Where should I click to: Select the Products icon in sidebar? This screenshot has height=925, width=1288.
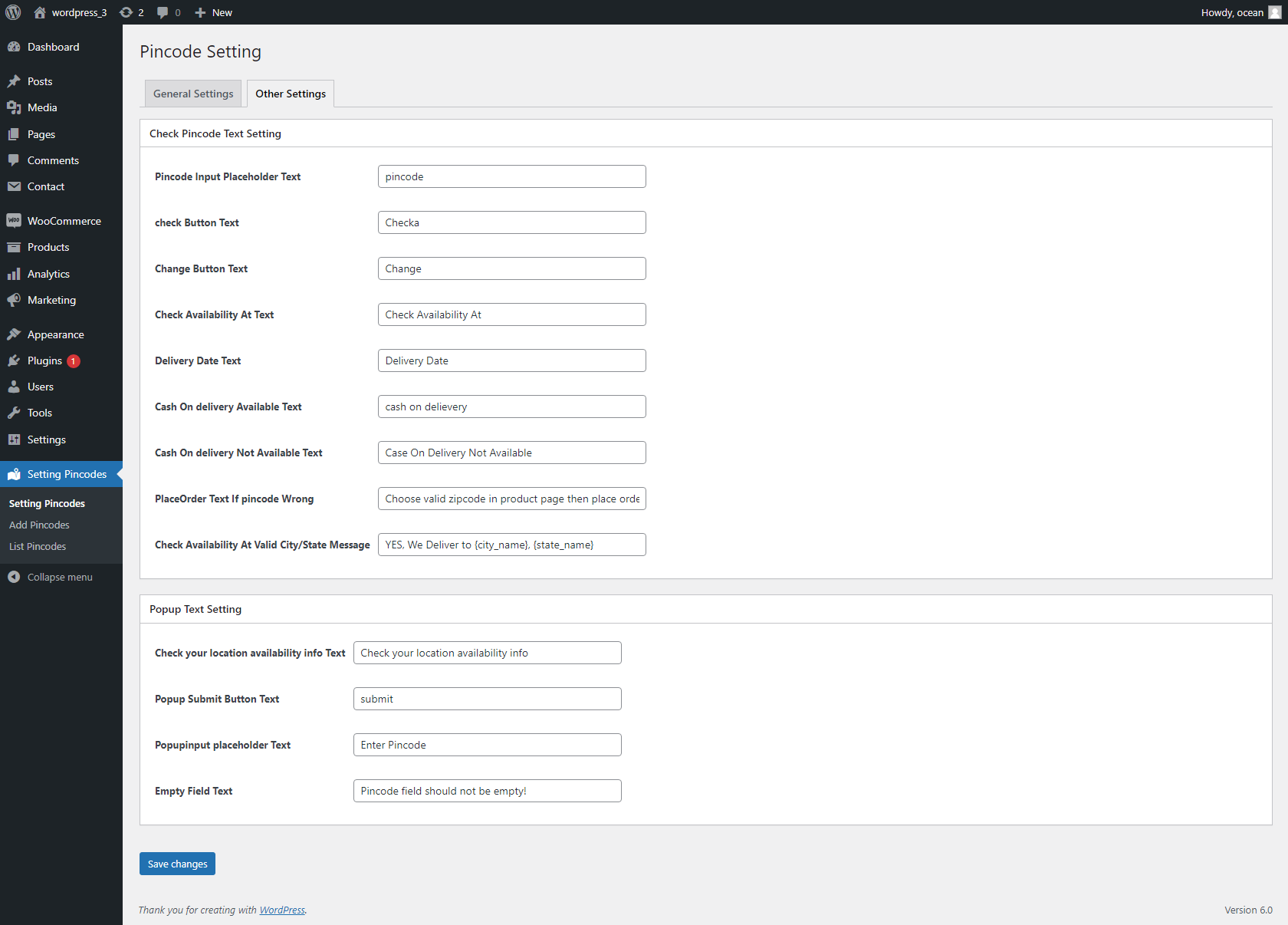[x=15, y=247]
